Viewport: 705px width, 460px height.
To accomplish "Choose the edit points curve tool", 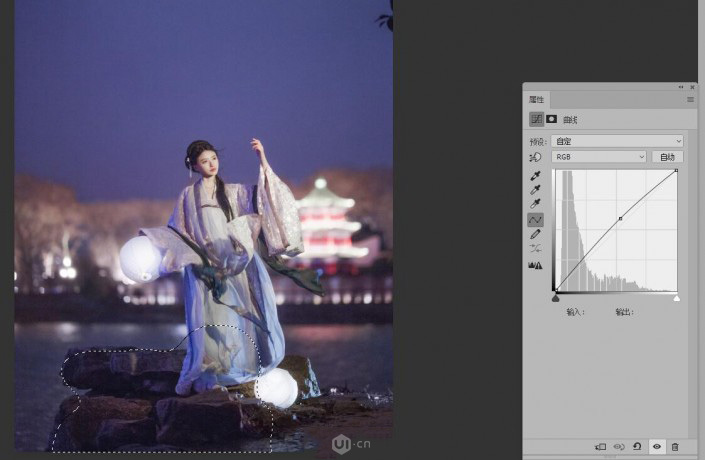I will pyautogui.click(x=536, y=219).
